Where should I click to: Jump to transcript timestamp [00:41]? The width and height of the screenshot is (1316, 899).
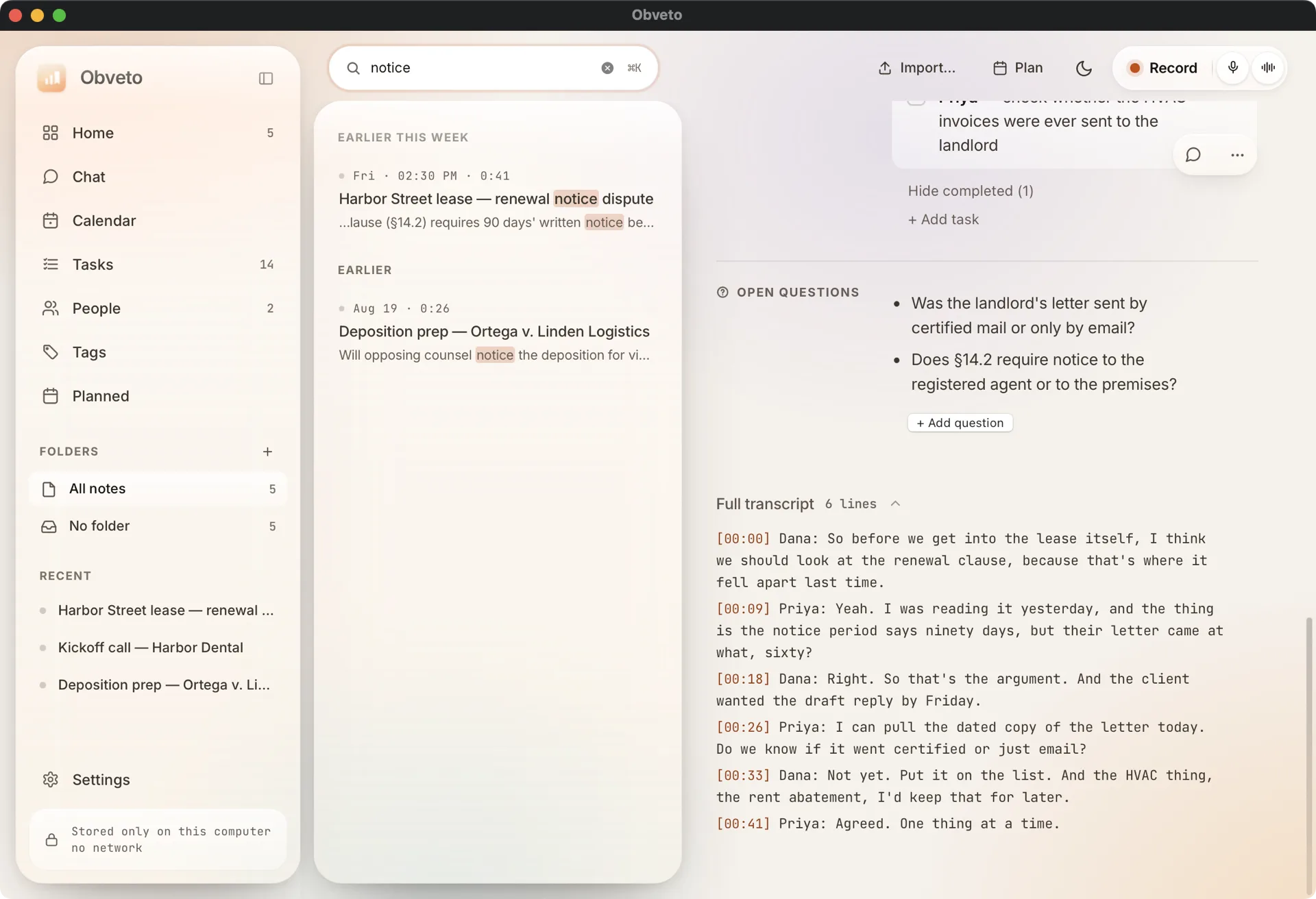pyautogui.click(x=743, y=824)
